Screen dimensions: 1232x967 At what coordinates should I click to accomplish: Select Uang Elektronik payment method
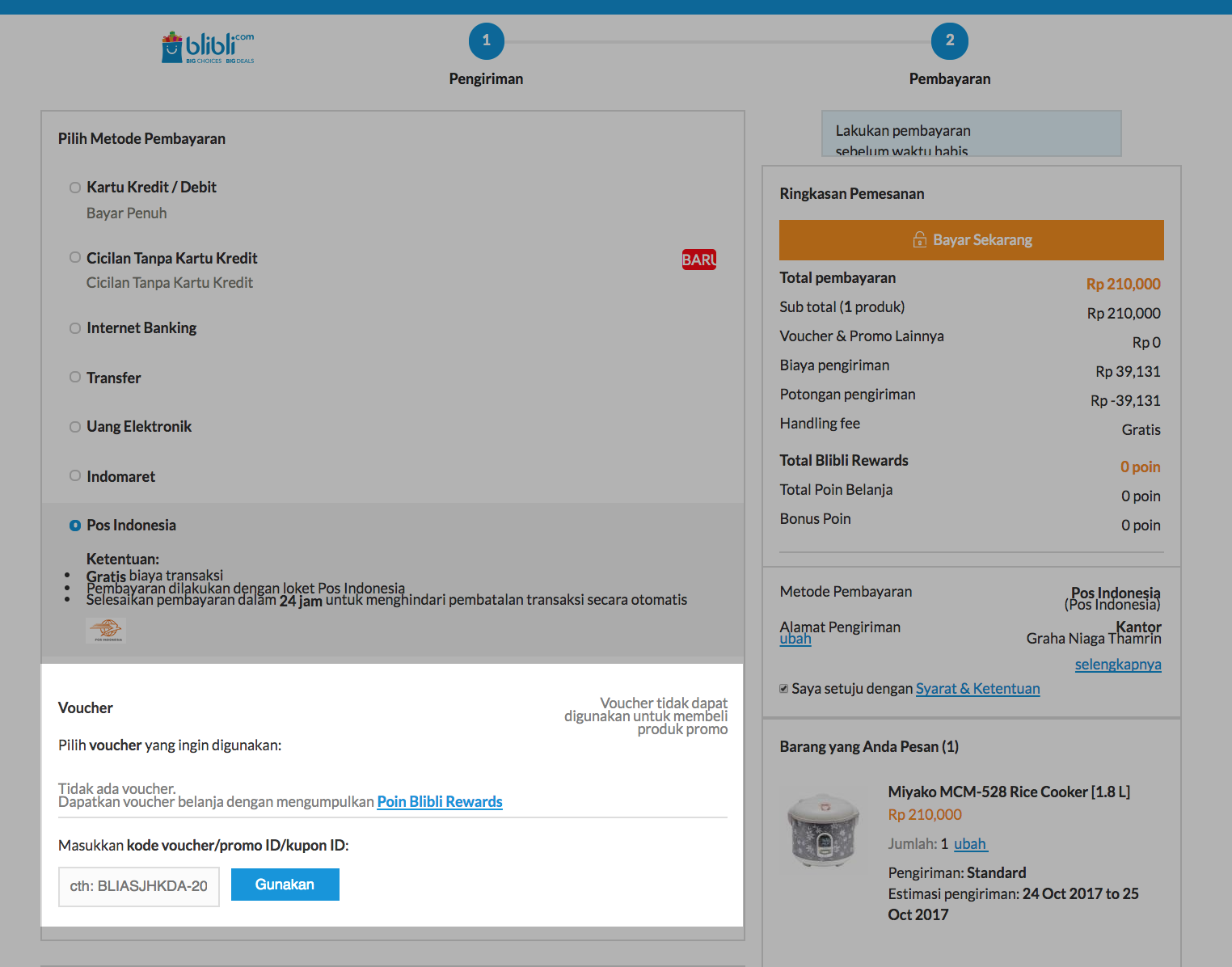pos(75,427)
